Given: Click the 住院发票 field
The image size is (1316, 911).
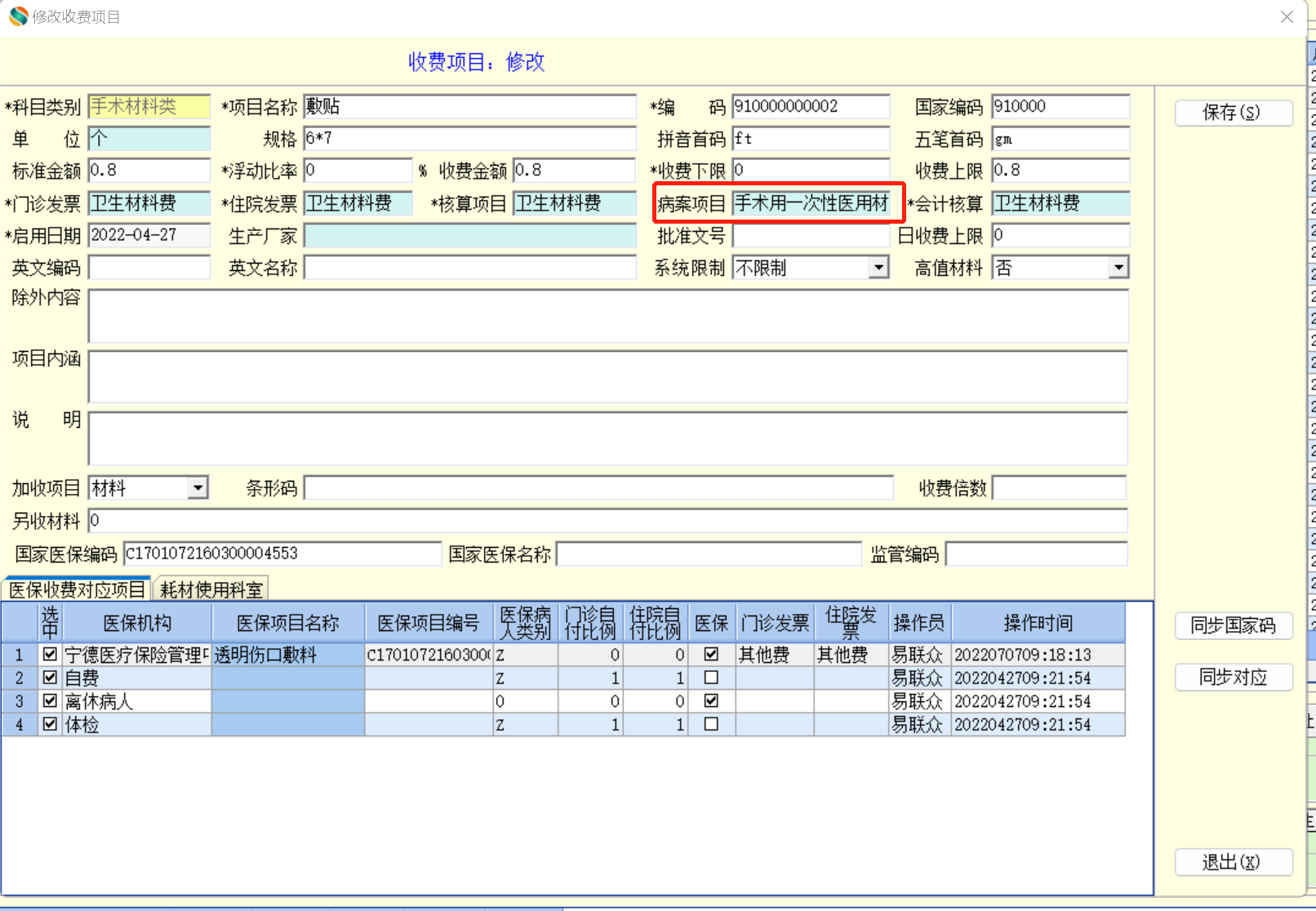Looking at the screenshot, I should click(x=358, y=203).
